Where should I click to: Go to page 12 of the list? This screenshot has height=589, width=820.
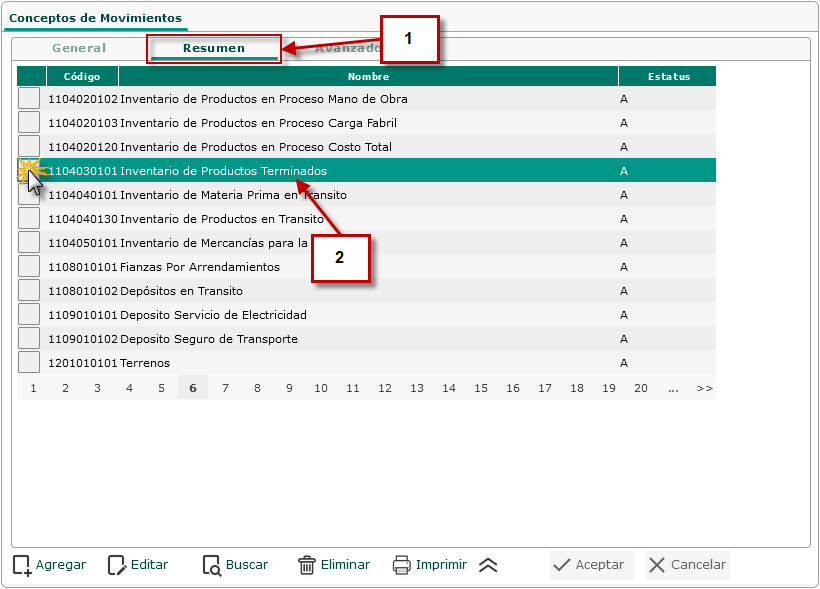tap(385, 388)
